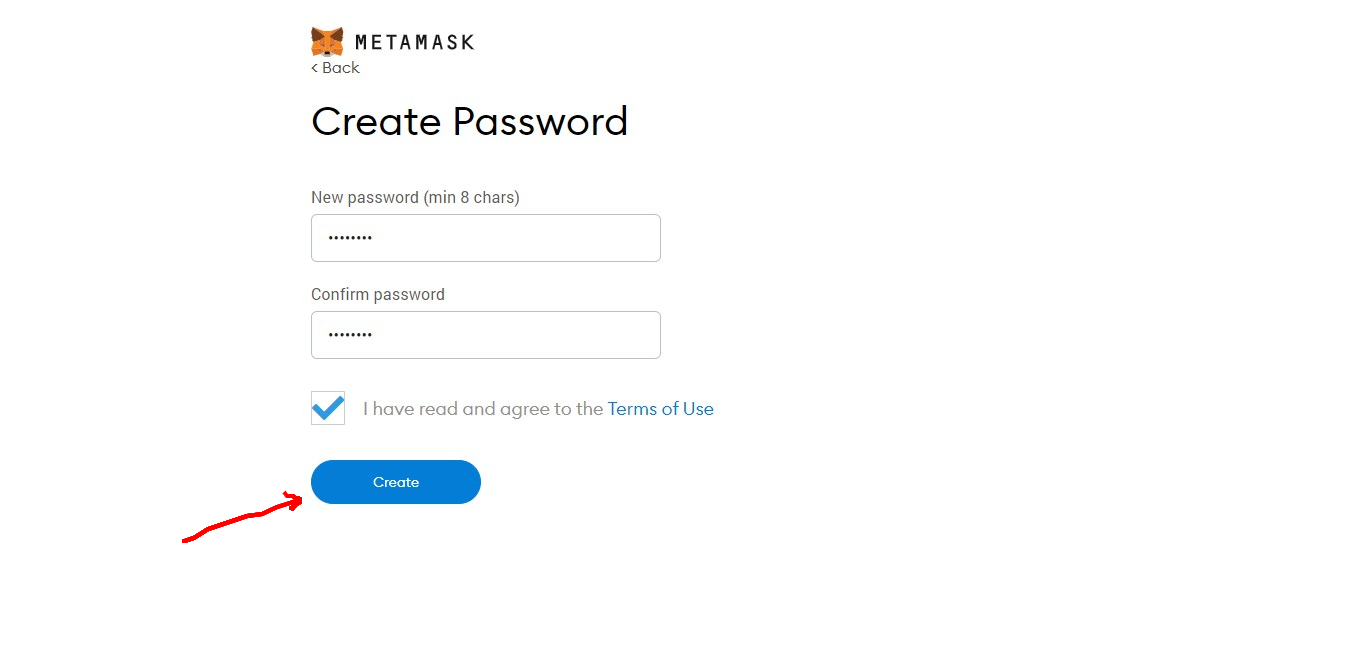Click the 'I have read and agree' text

click(483, 409)
